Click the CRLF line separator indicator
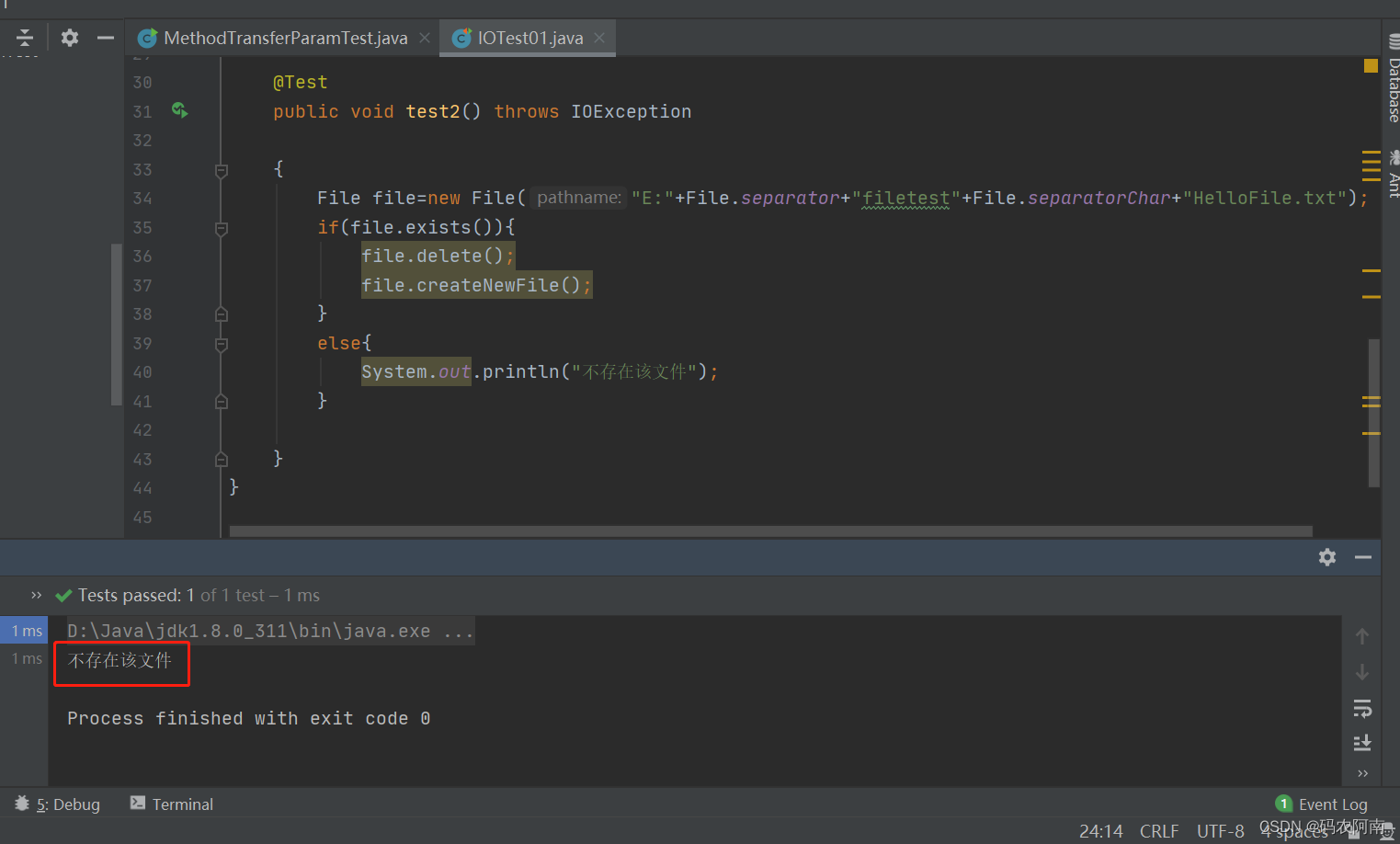The image size is (1400, 844). (x=1159, y=830)
